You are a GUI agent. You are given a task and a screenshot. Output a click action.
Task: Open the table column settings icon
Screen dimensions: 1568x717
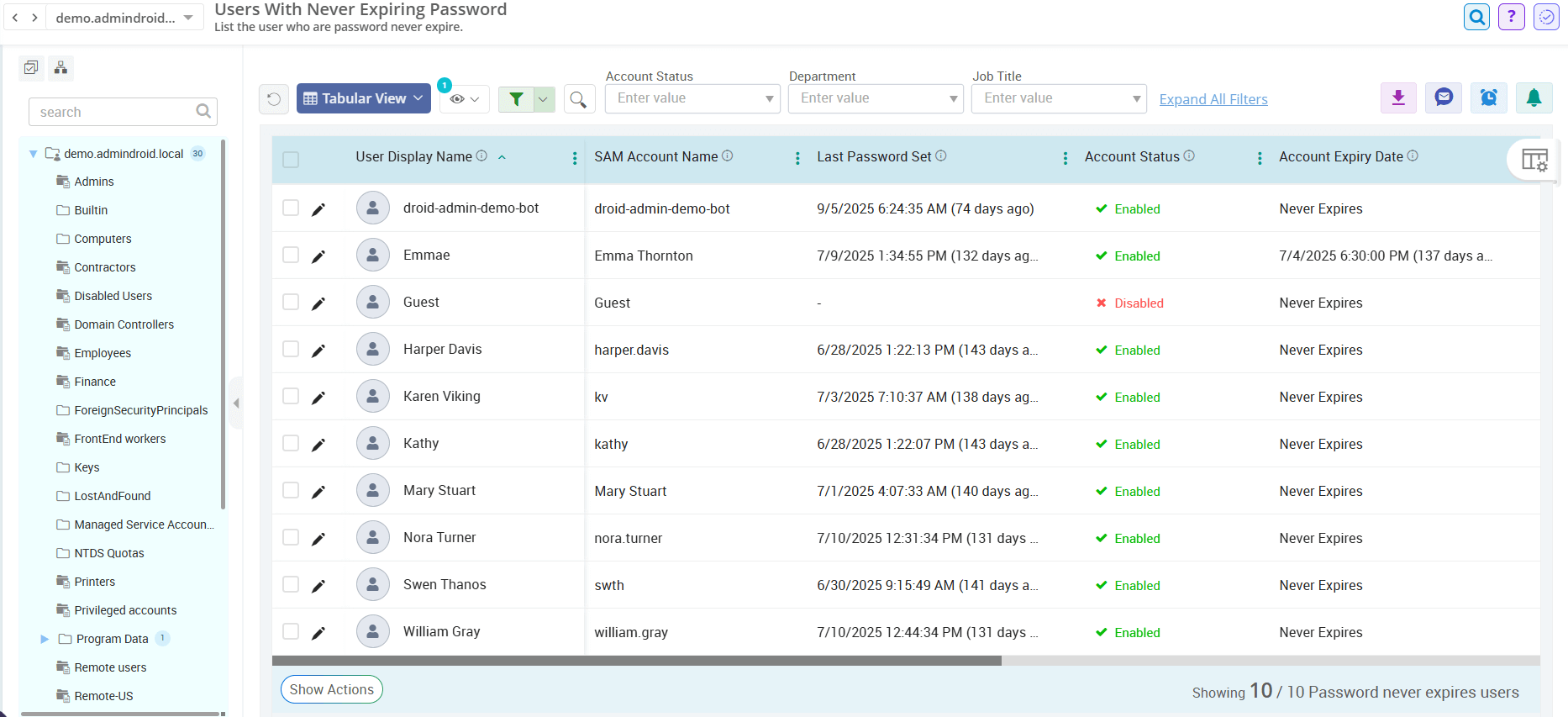point(1534,160)
